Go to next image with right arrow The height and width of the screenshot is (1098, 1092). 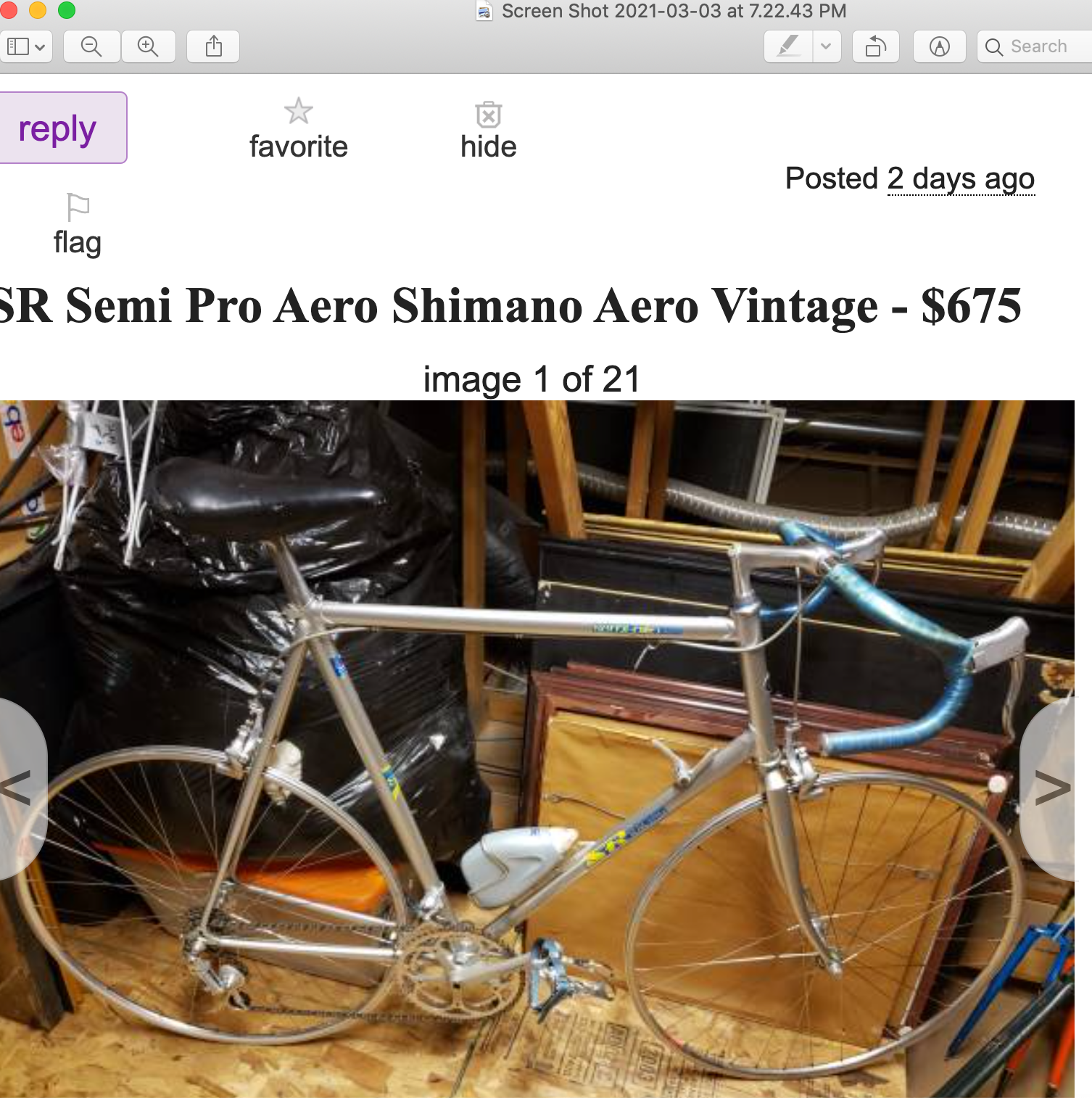[x=1049, y=788]
